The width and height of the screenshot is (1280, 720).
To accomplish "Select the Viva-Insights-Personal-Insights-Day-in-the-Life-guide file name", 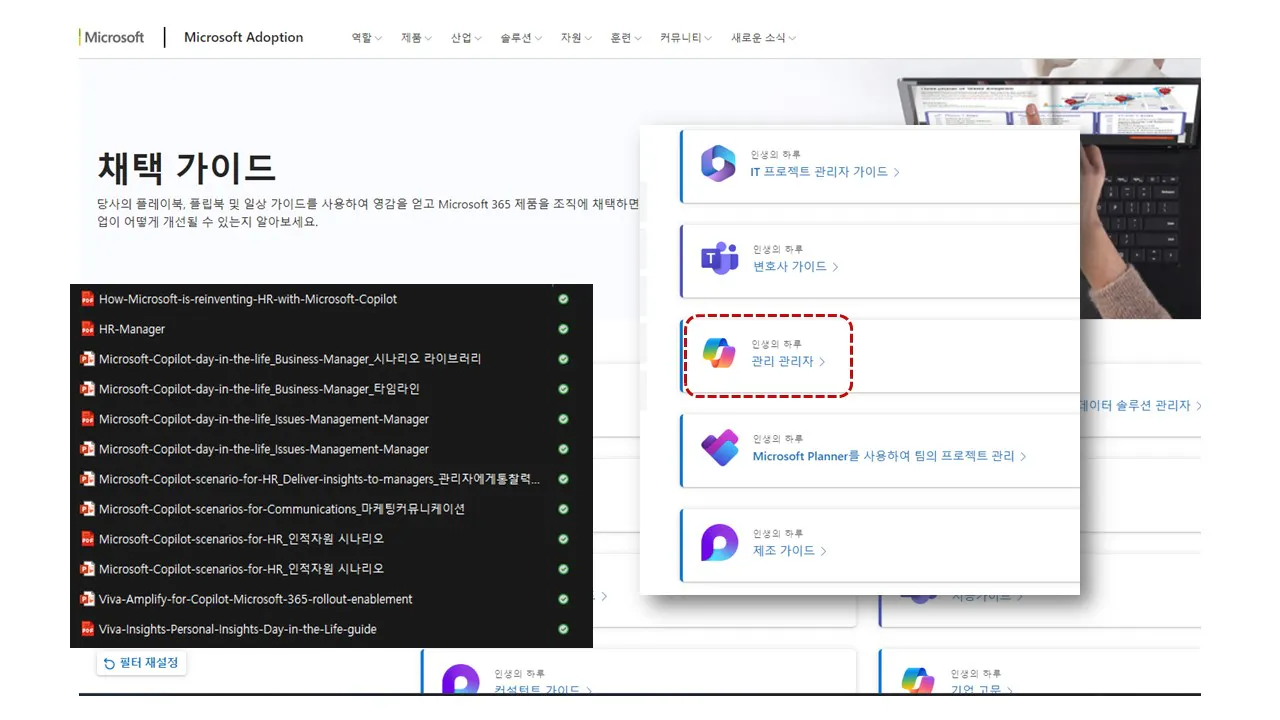I will (x=238, y=629).
